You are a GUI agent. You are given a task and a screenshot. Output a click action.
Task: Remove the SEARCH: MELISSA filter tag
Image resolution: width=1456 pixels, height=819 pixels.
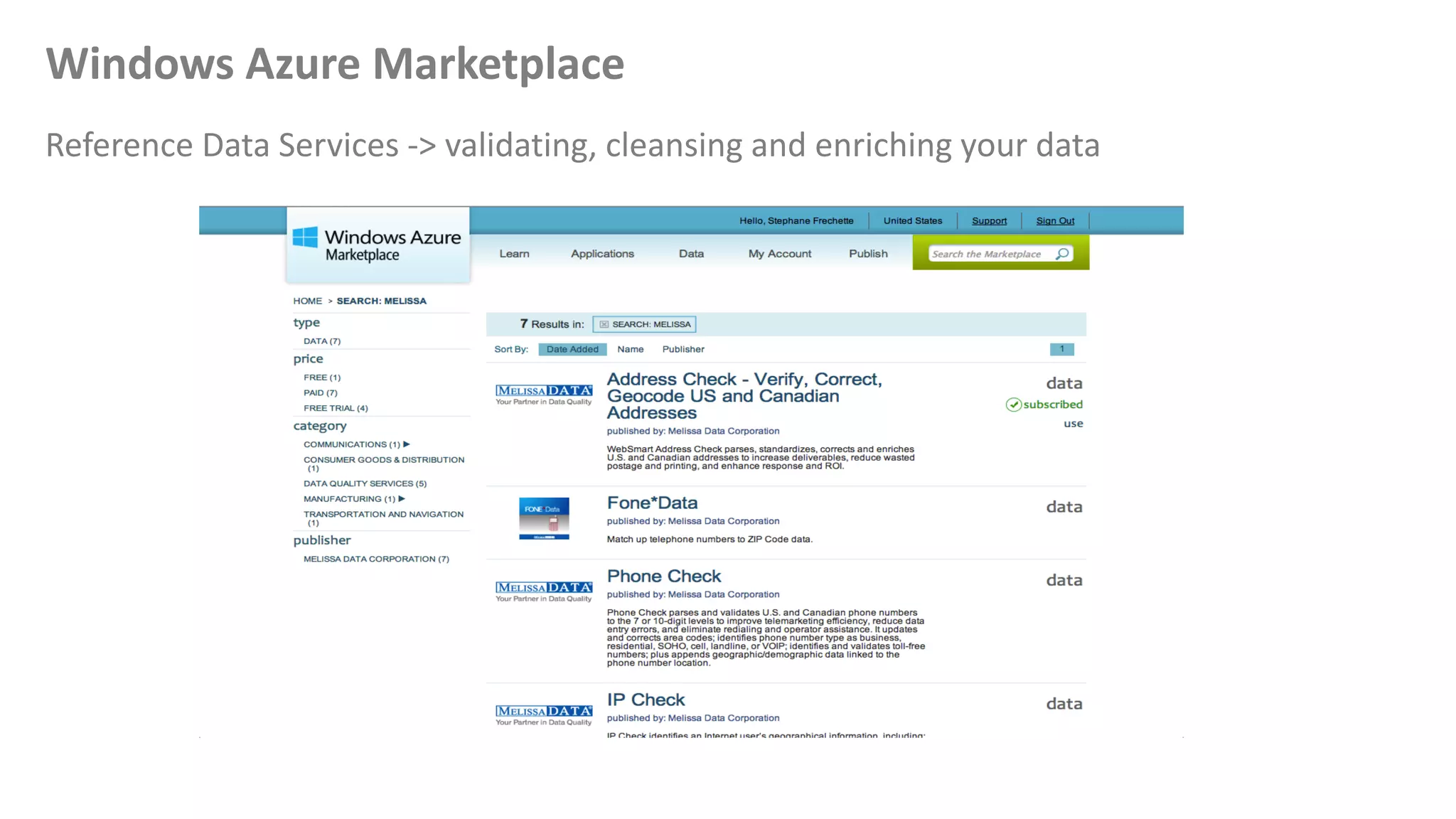pos(604,324)
